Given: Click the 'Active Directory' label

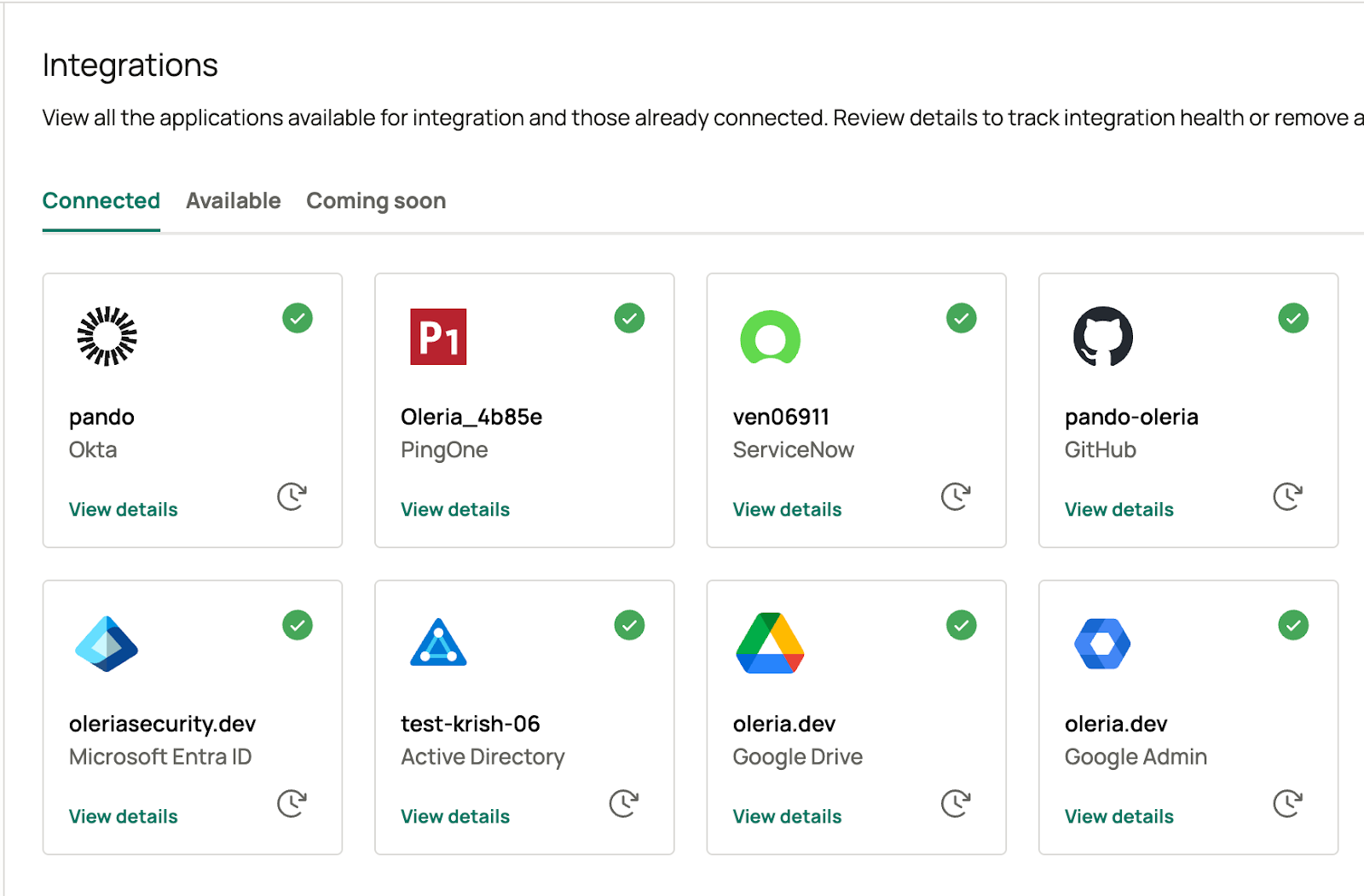Looking at the screenshot, I should (x=483, y=758).
